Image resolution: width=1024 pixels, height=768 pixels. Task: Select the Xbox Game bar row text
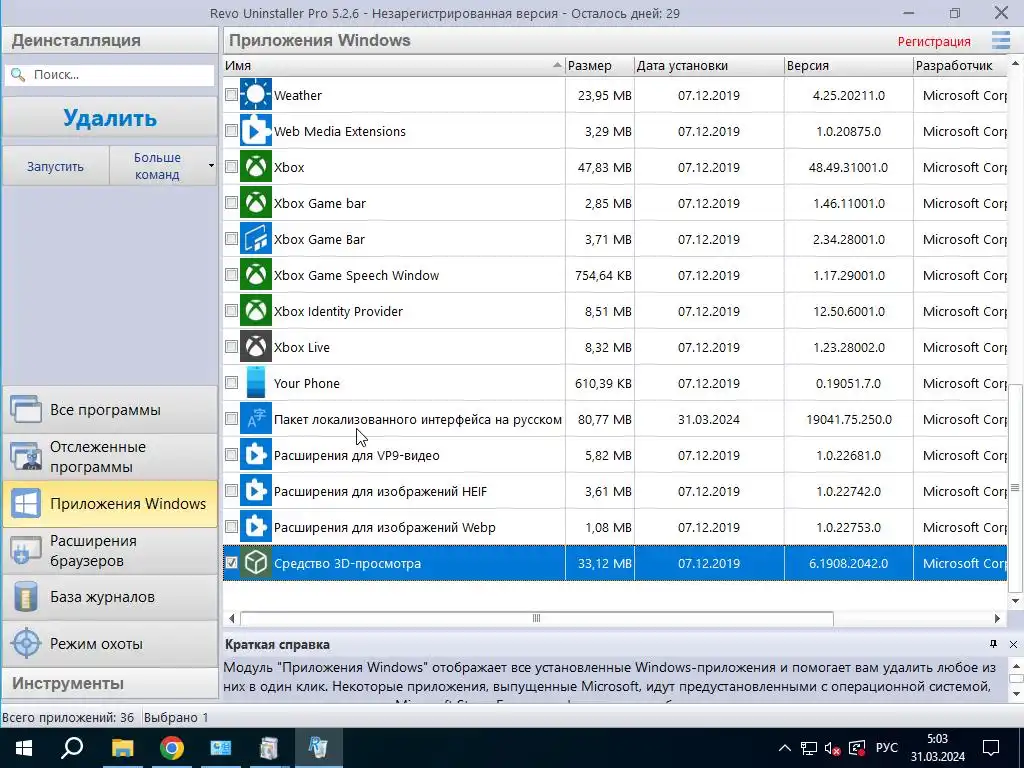click(319, 203)
